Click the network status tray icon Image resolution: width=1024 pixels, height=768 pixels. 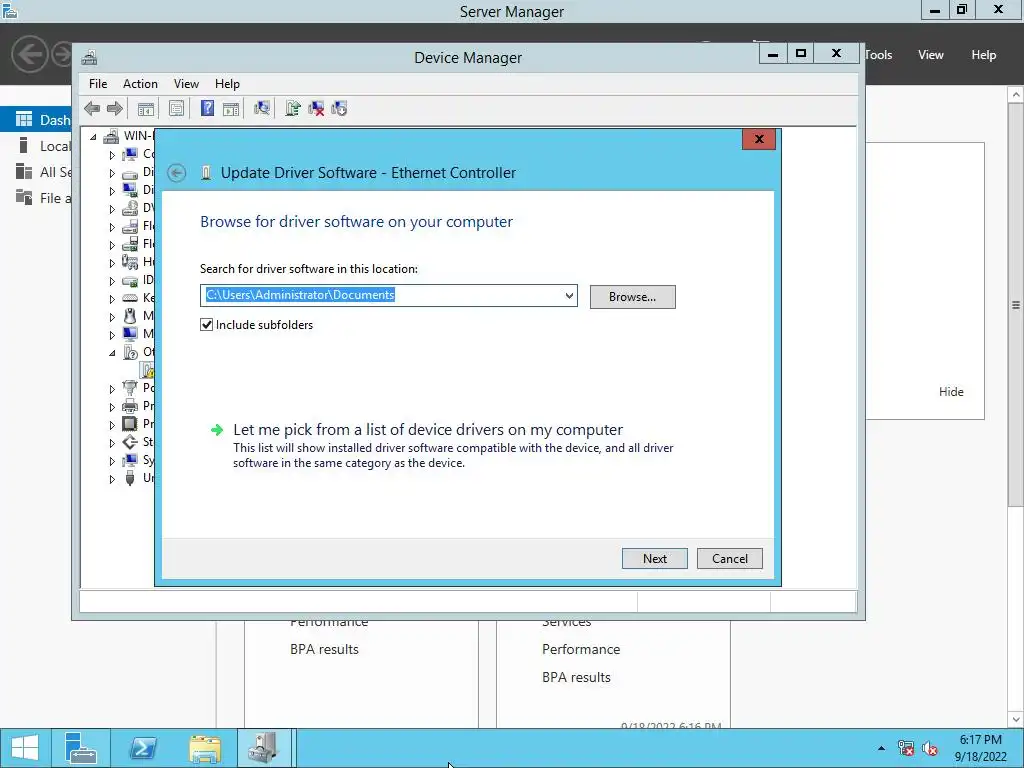[905, 748]
